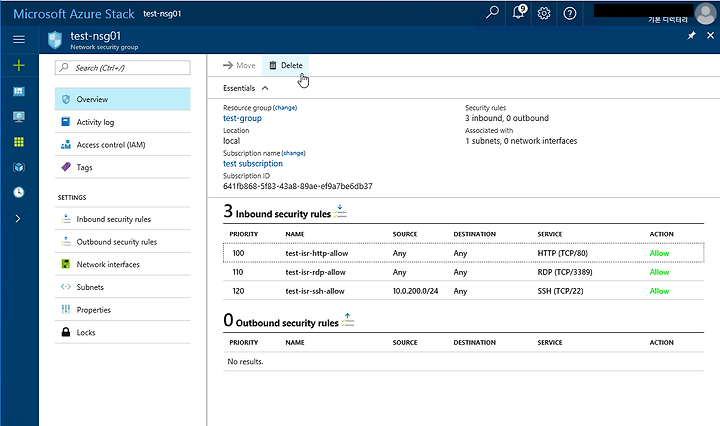
Task: Click the Inbound security rules list icon
Action: point(340,212)
